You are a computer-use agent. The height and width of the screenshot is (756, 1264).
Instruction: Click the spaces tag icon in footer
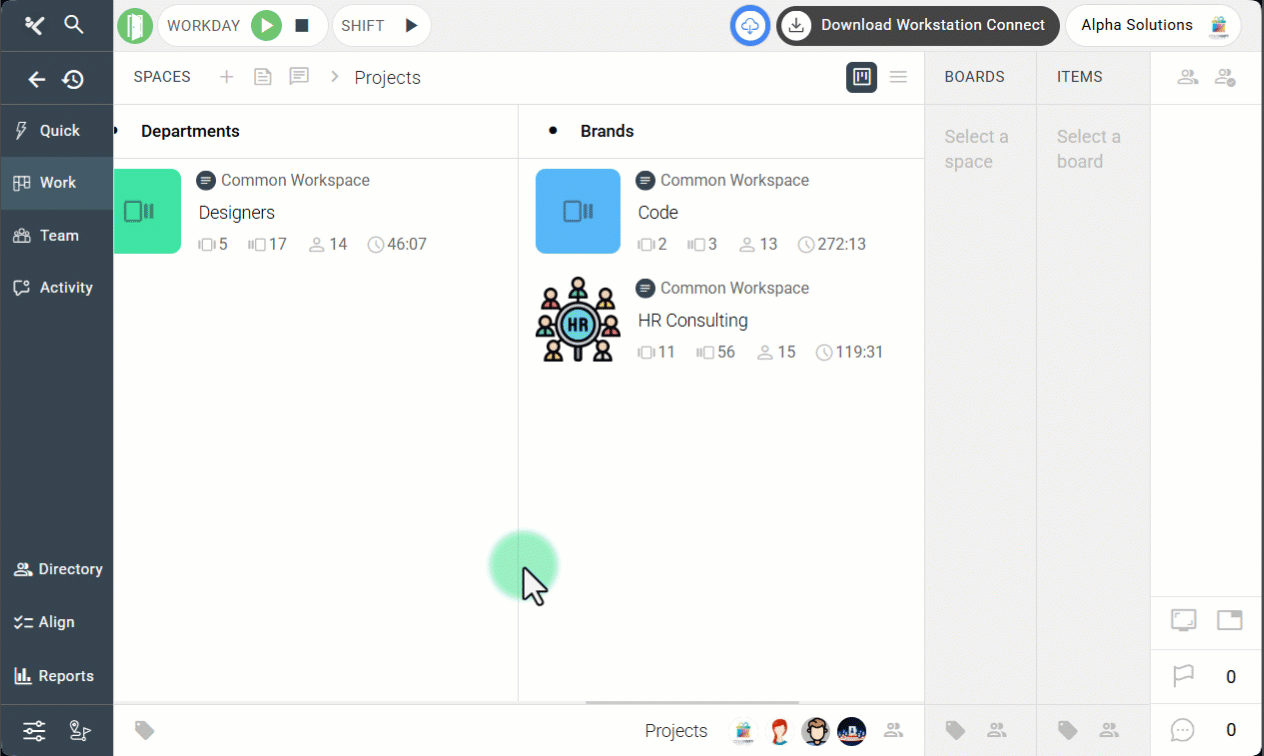pyautogui.click(x=145, y=731)
